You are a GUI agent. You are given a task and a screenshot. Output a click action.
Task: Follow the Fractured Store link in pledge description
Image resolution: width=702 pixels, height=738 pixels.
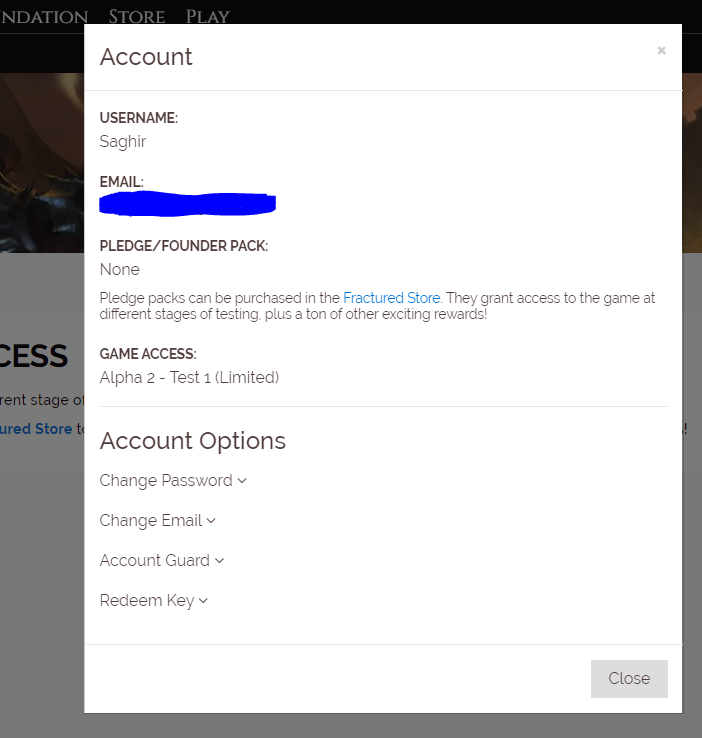pos(391,298)
